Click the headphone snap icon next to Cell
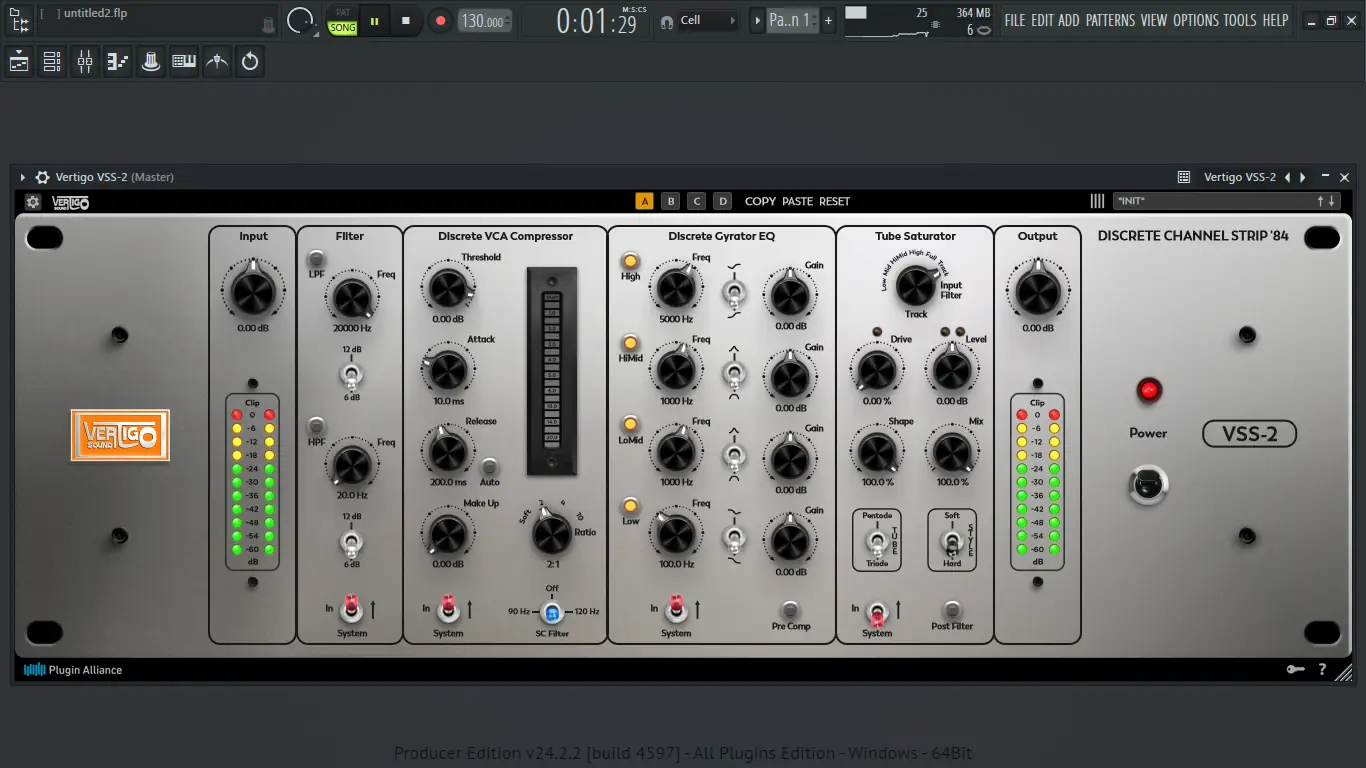The height and width of the screenshot is (768, 1366). coord(667,21)
